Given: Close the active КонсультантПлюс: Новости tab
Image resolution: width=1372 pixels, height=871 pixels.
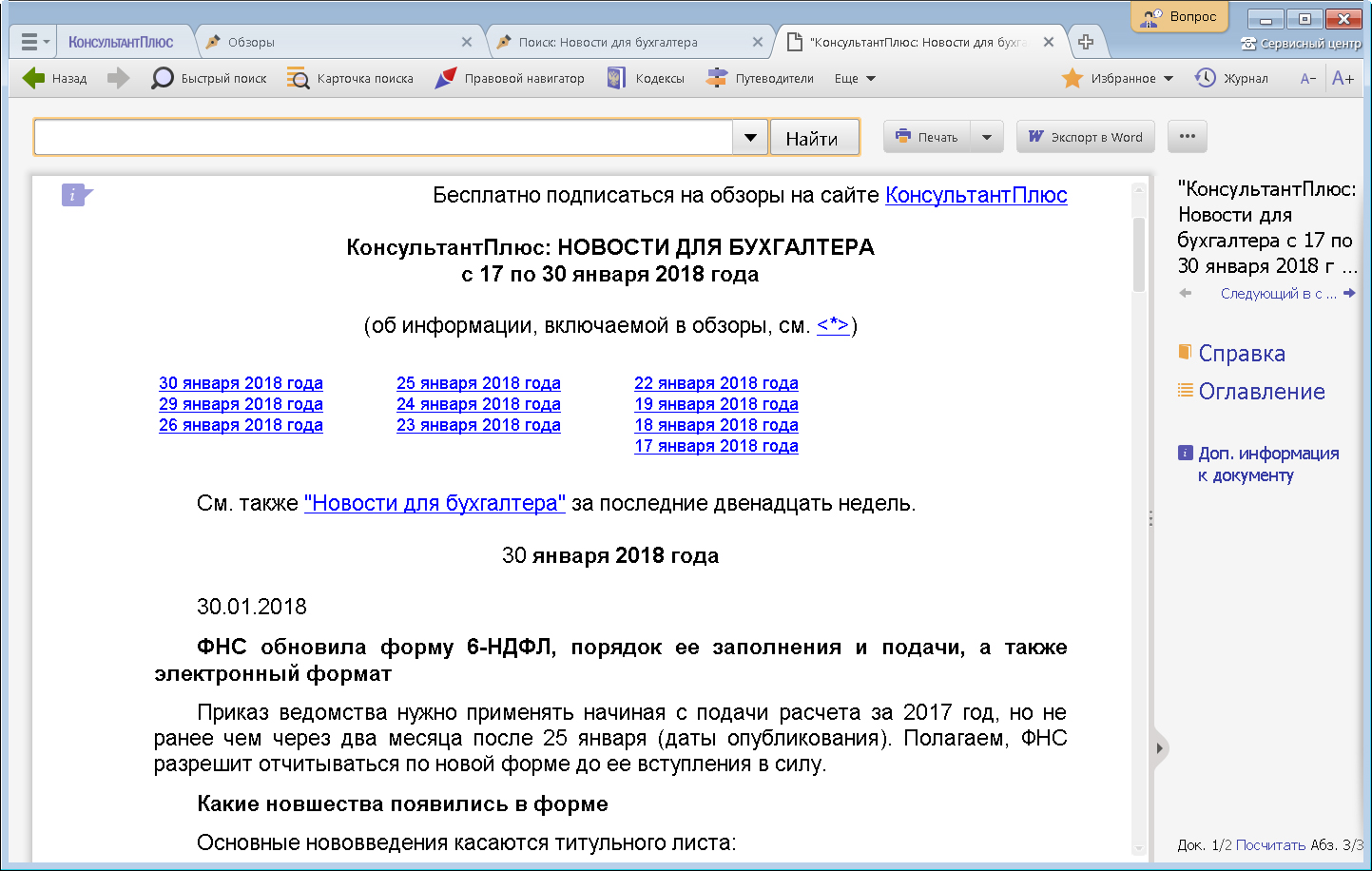Looking at the screenshot, I should click(x=1048, y=42).
